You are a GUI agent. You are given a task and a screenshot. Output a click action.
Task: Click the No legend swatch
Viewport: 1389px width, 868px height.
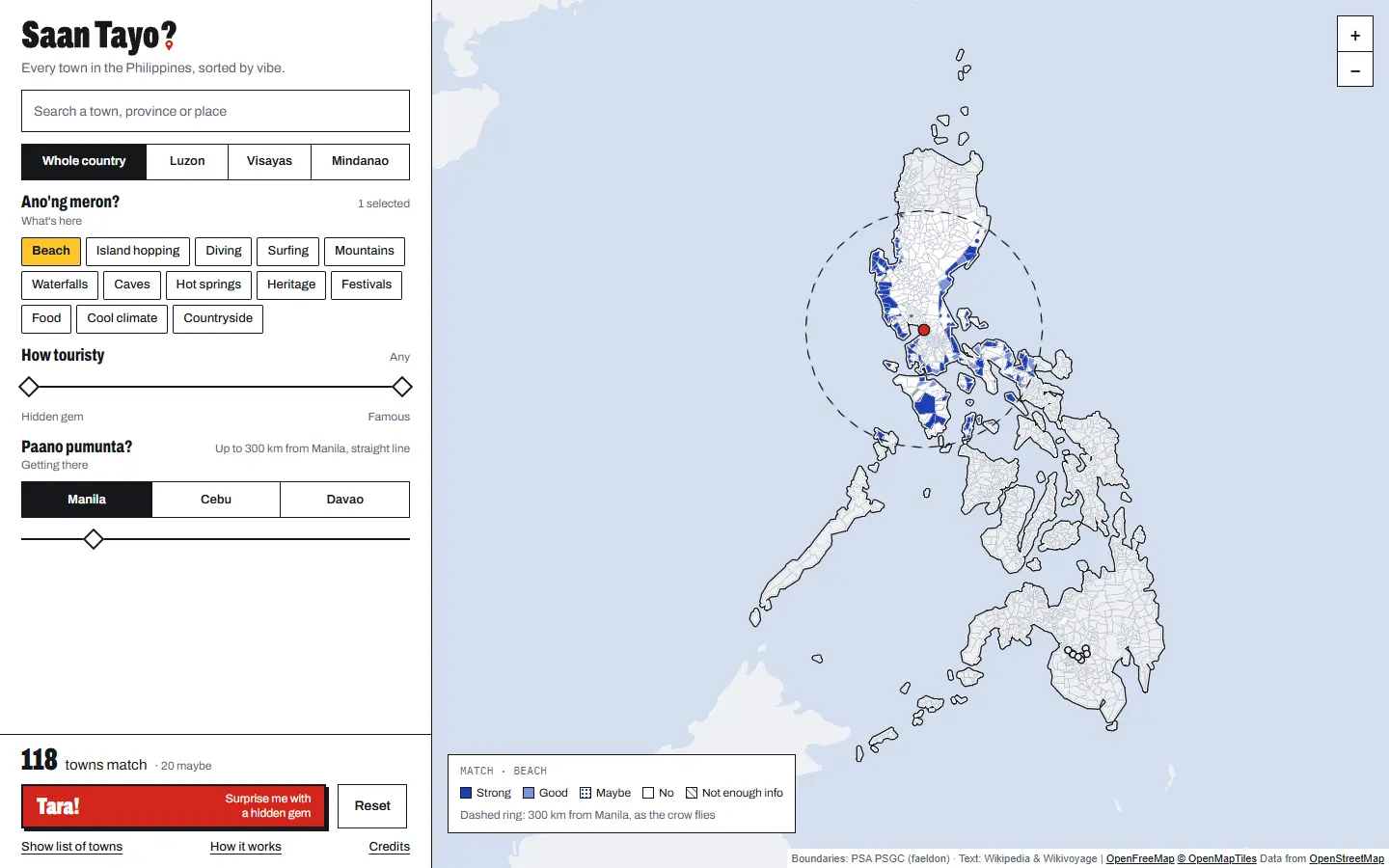click(x=648, y=793)
